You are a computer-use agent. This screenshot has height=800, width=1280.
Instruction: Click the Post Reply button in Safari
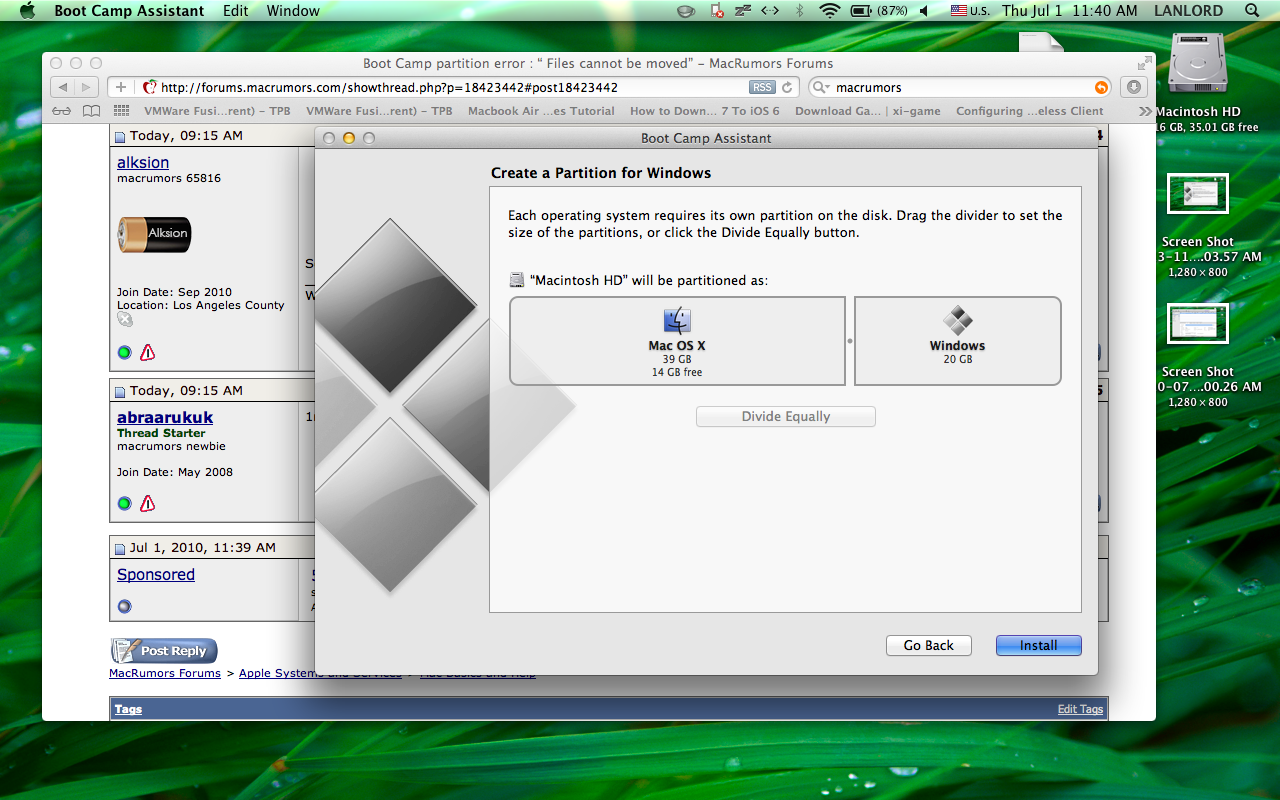pyautogui.click(x=164, y=651)
